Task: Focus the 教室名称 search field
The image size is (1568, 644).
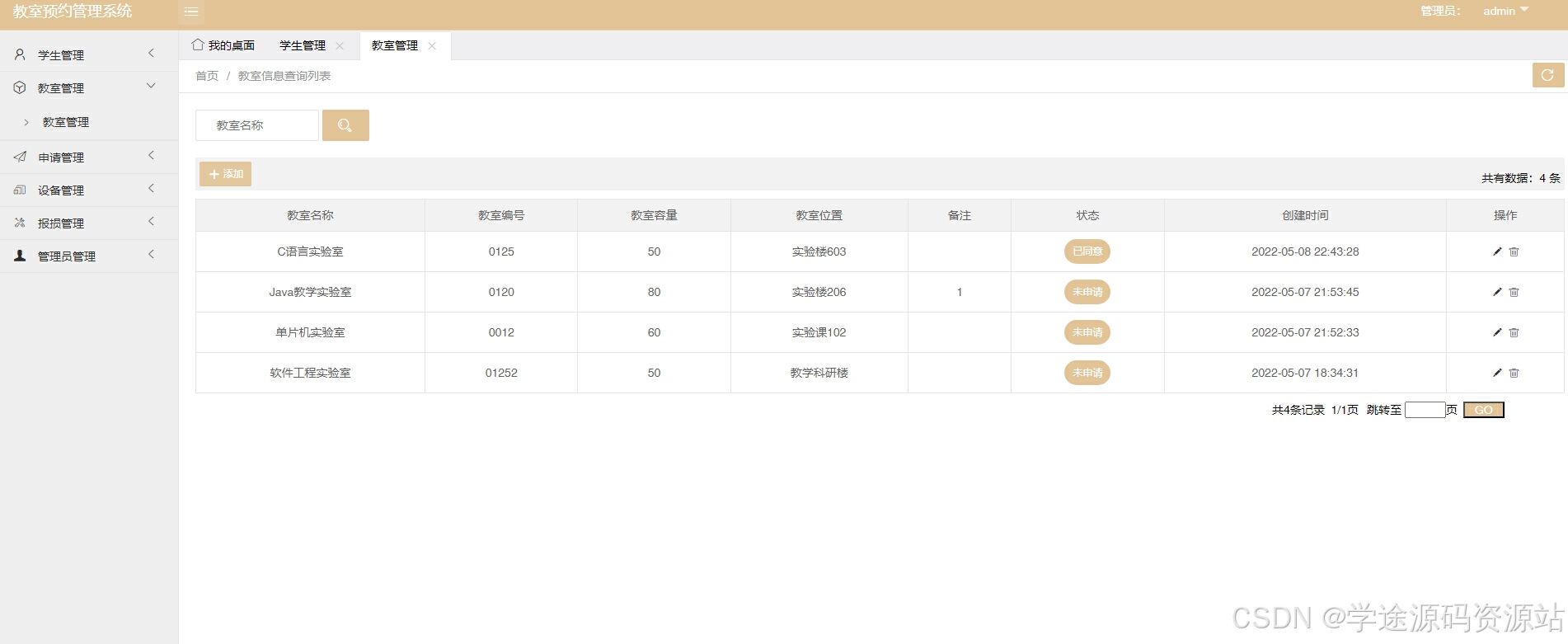Action: coord(257,125)
